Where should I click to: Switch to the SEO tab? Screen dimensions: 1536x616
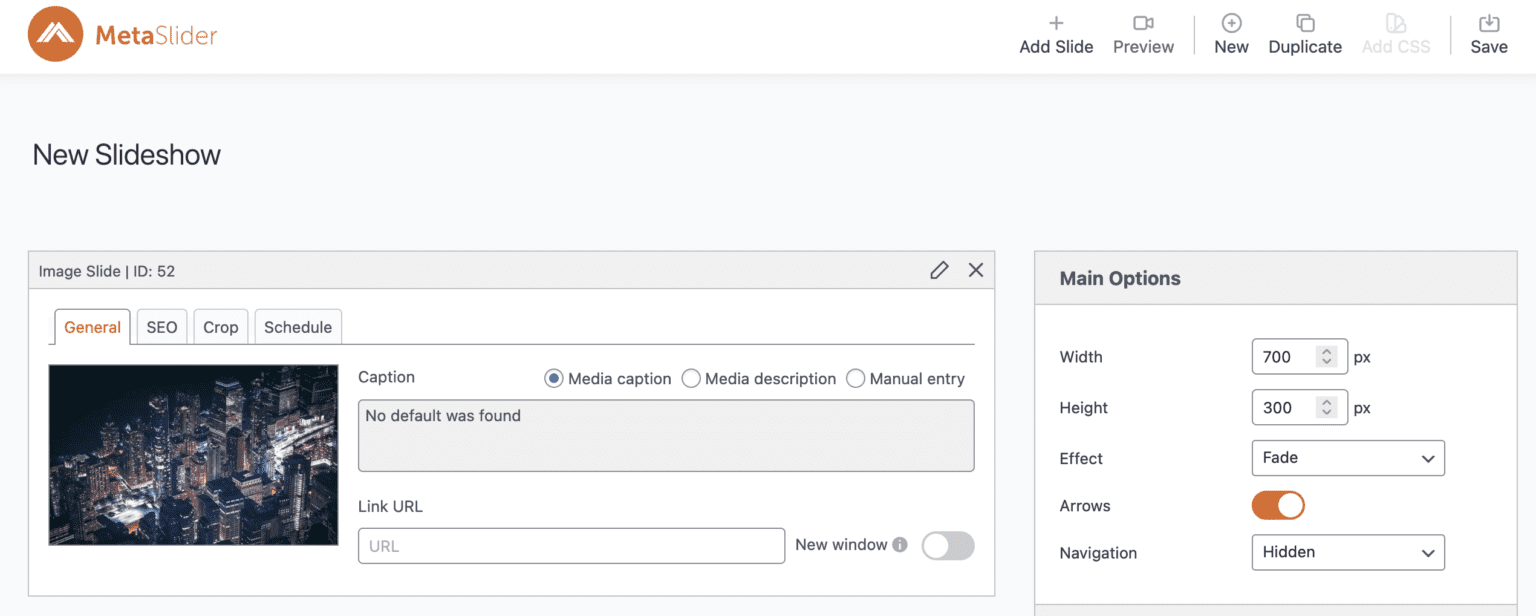click(x=161, y=326)
